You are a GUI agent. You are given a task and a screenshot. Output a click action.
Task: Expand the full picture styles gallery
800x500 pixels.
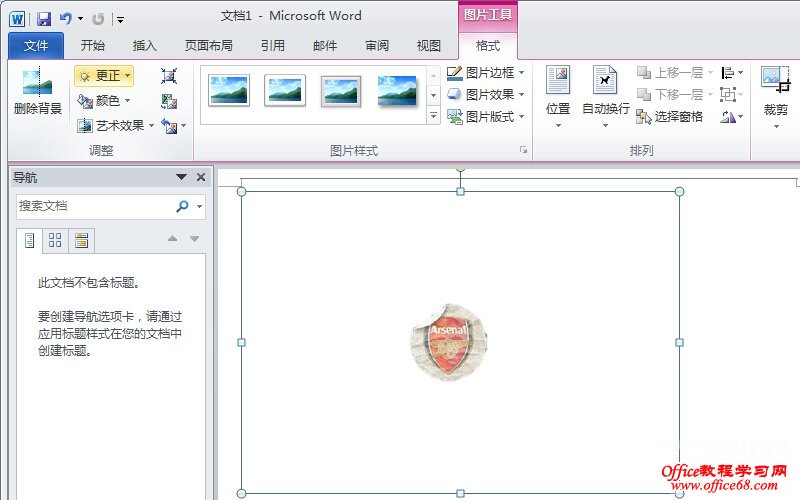[433, 115]
